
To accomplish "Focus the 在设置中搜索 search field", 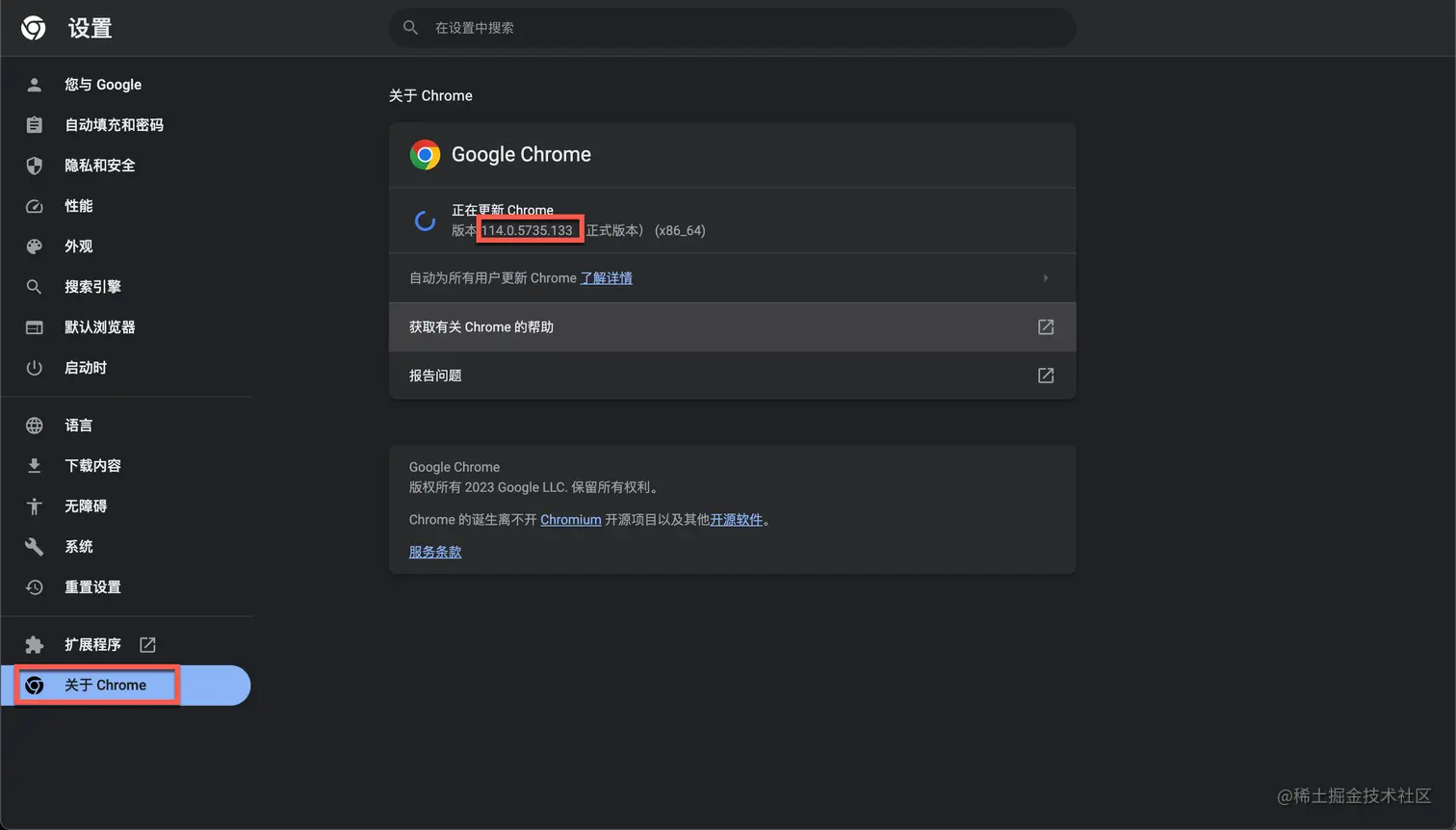I will click(732, 28).
